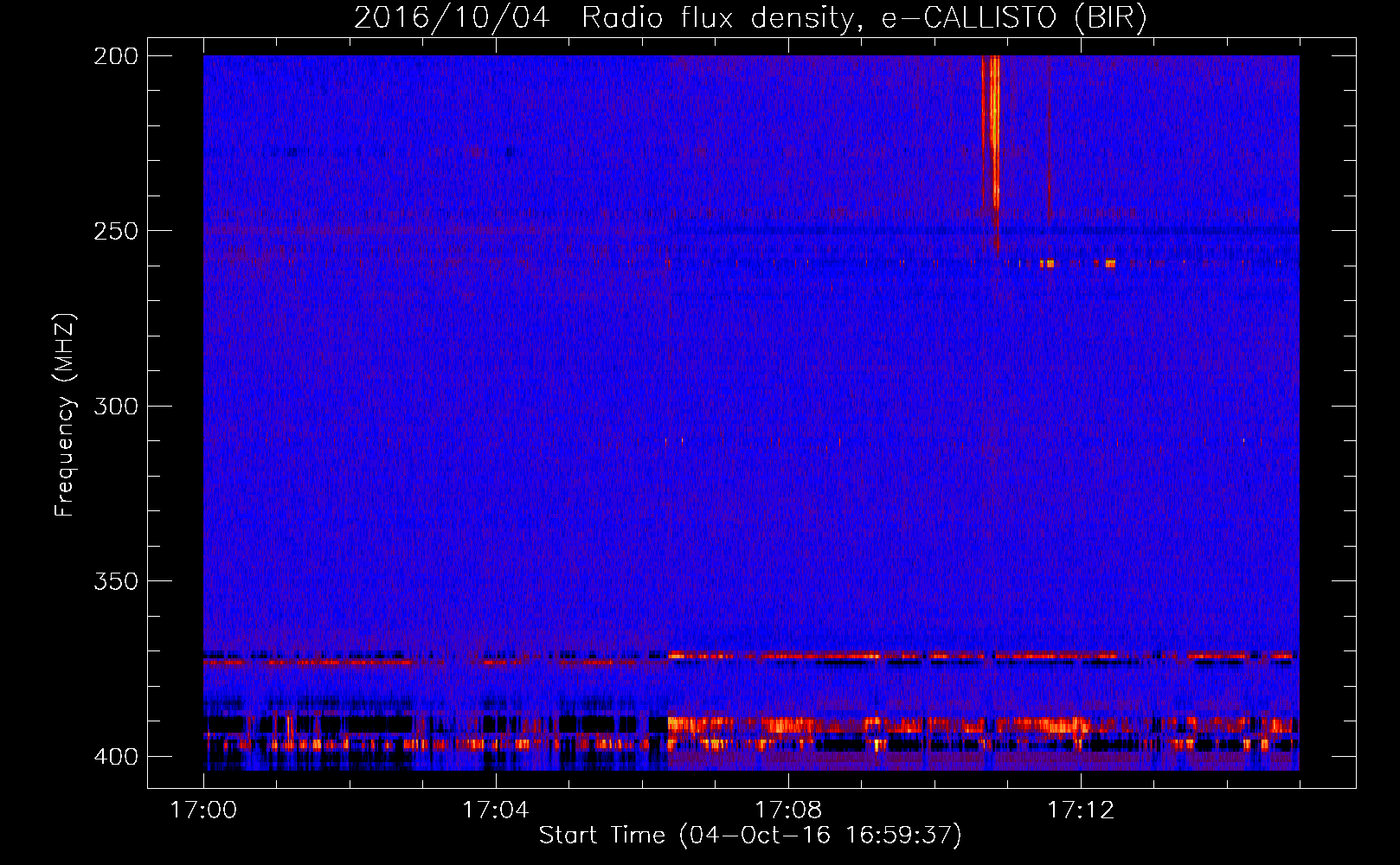Click the 350 frequency tick label
The width and height of the screenshot is (1400, 865).
click(116, 580)
